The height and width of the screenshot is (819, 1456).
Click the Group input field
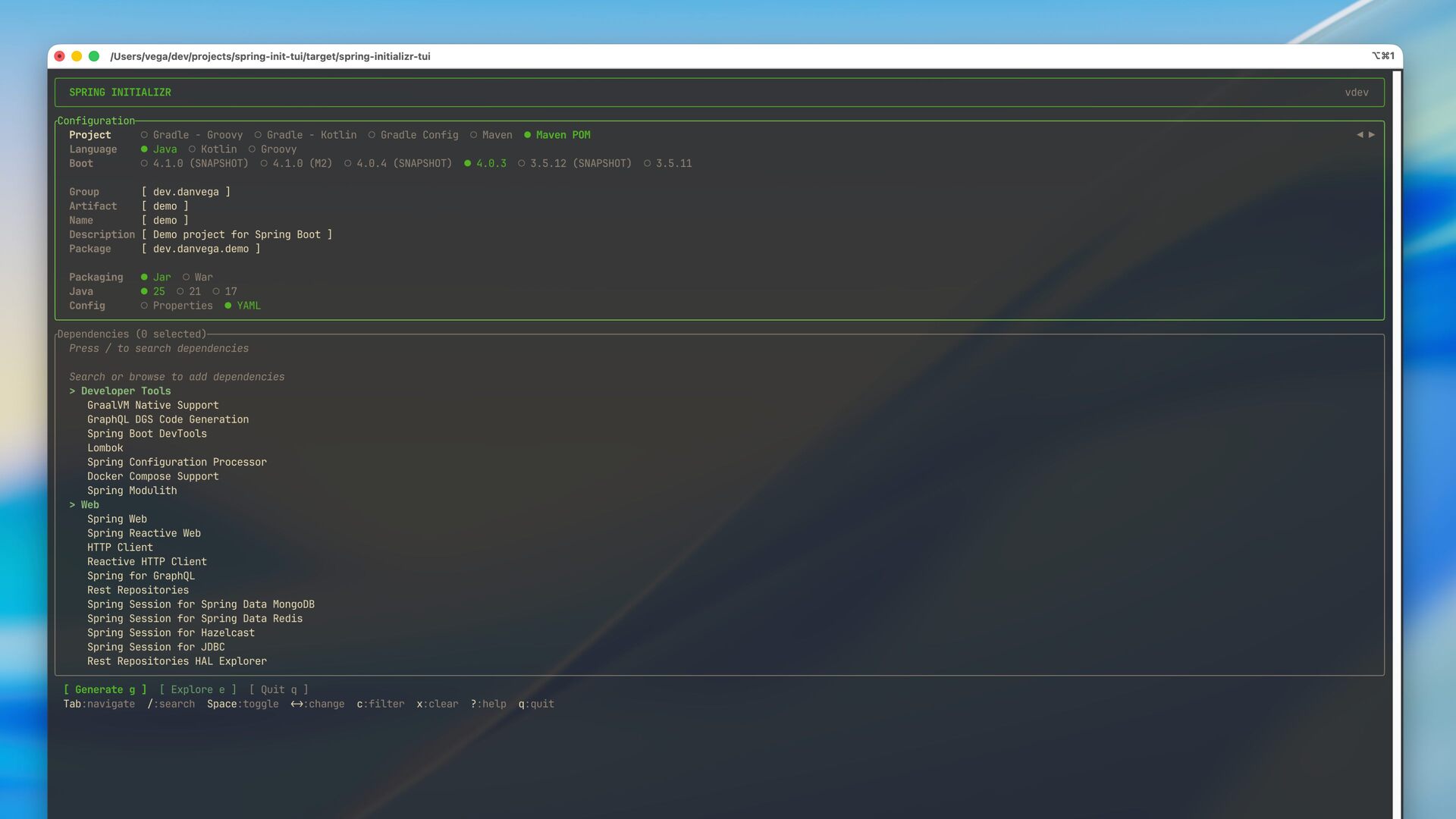pos(186,192)
